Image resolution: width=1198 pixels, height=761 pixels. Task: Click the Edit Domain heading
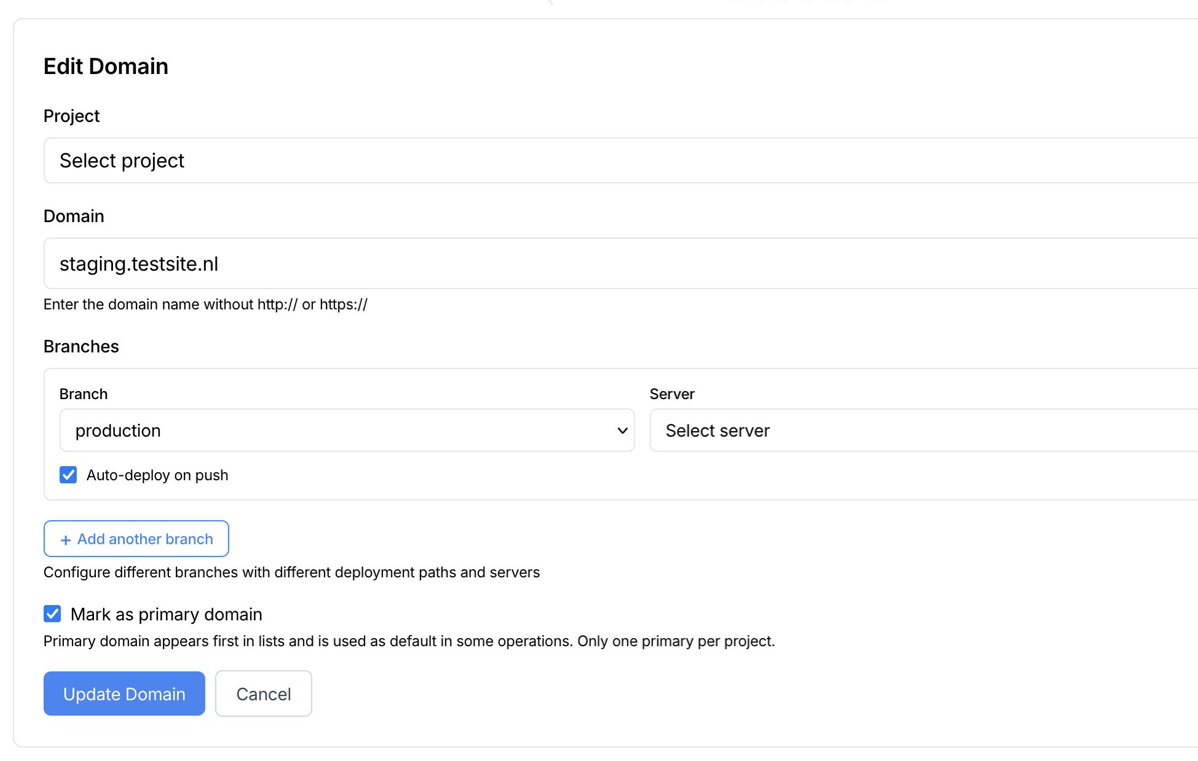coord(106,66)
